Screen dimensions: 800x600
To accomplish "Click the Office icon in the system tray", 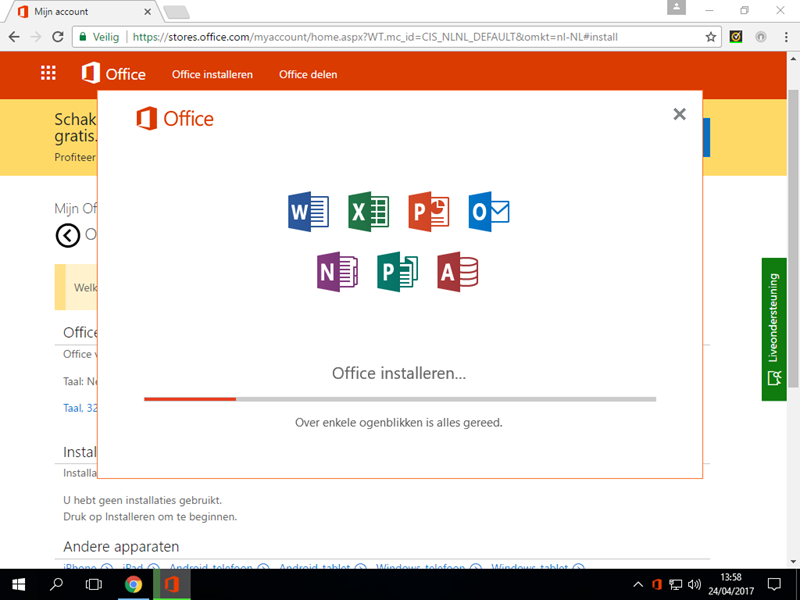I will click(x=657, y=584).
